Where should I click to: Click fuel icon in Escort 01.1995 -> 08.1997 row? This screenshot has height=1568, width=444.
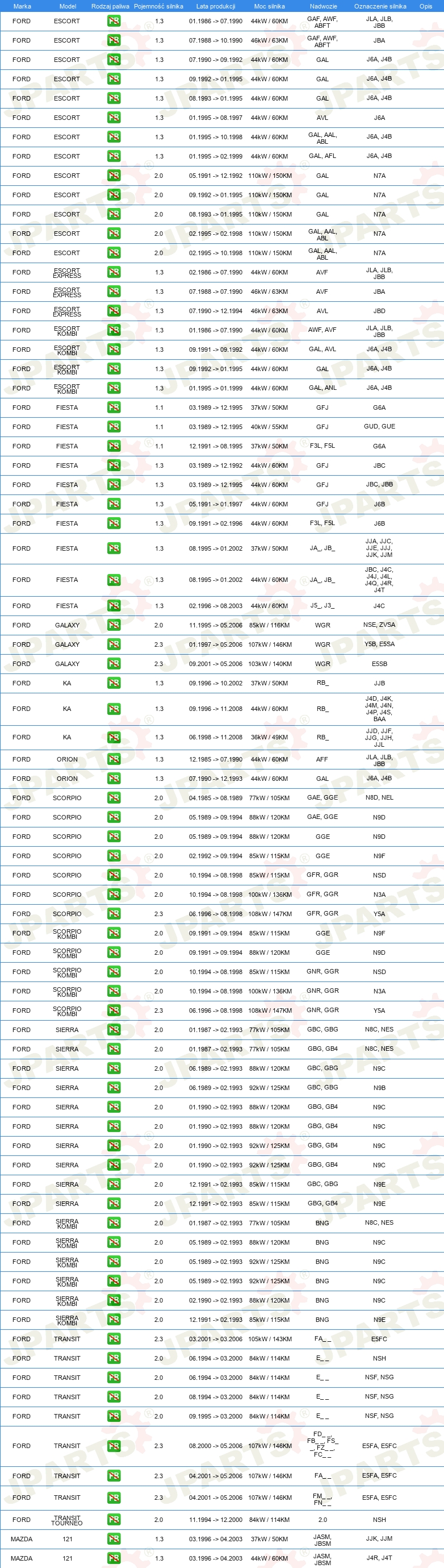click(x=114, y=118)
